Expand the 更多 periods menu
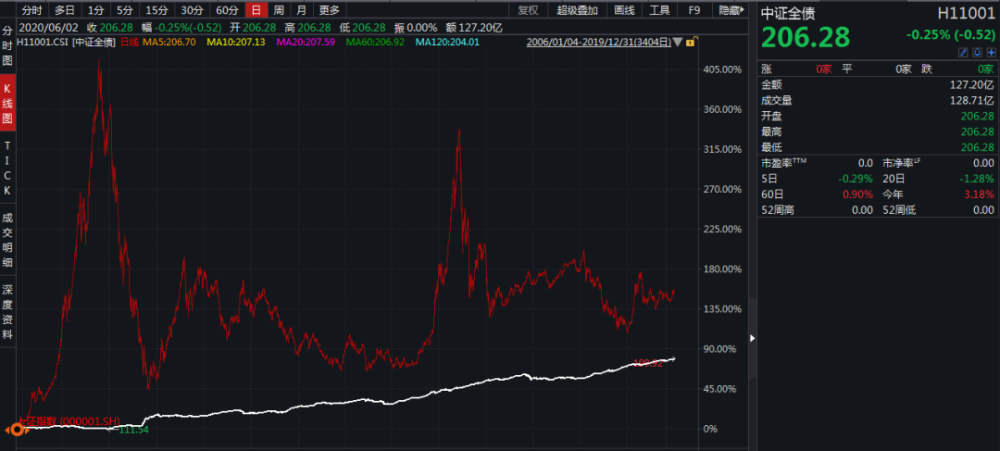Screen dimensions: 1000x451 (330, 10)
